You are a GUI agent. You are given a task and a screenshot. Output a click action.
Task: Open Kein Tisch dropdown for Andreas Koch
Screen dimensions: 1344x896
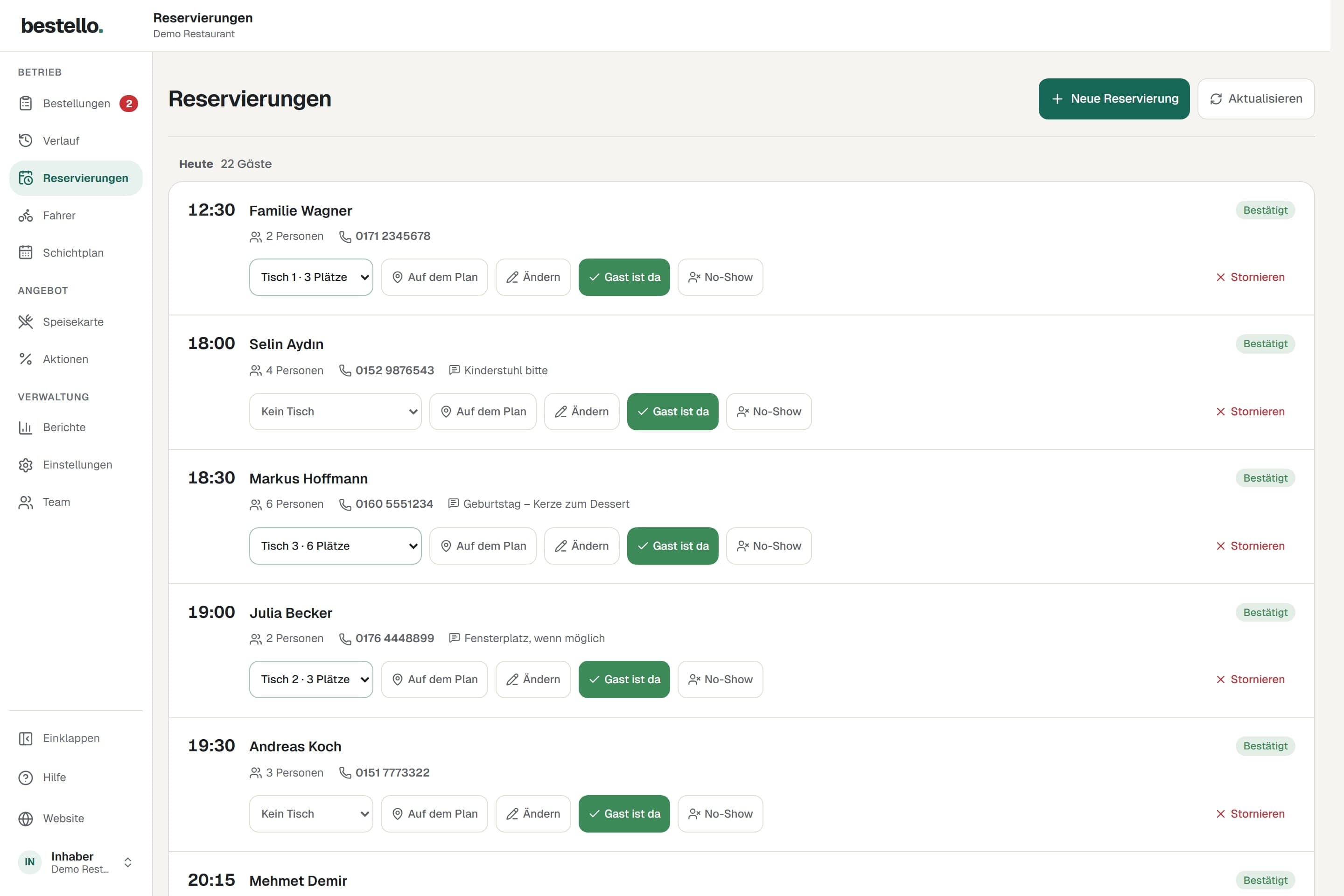[x=311, y=814]
